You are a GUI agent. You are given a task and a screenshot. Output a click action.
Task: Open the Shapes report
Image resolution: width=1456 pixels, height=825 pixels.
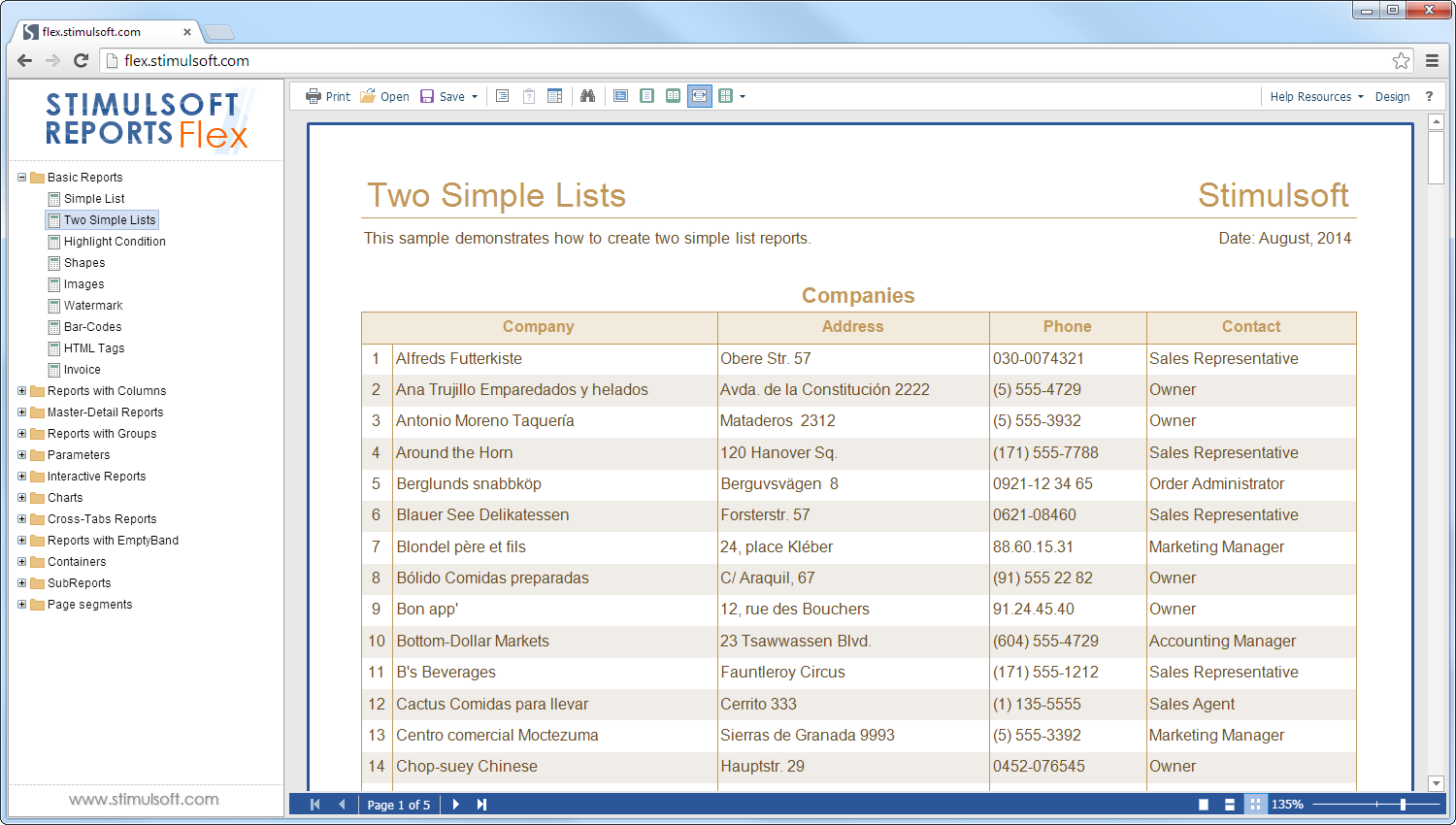click(x=77, y=263)
